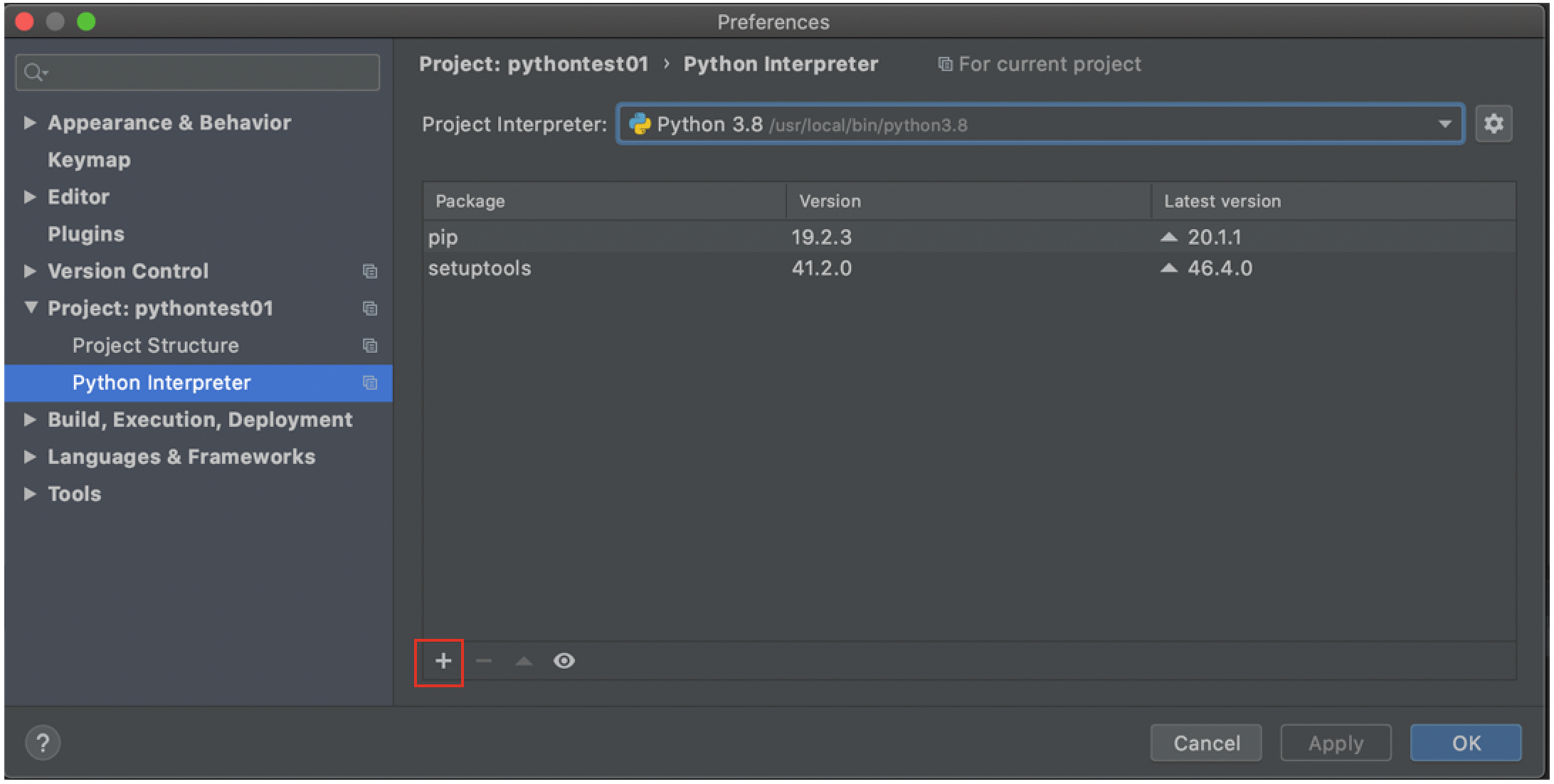Click the icon before For current project
Screen dimensions: 1554x784
point(945,64)
